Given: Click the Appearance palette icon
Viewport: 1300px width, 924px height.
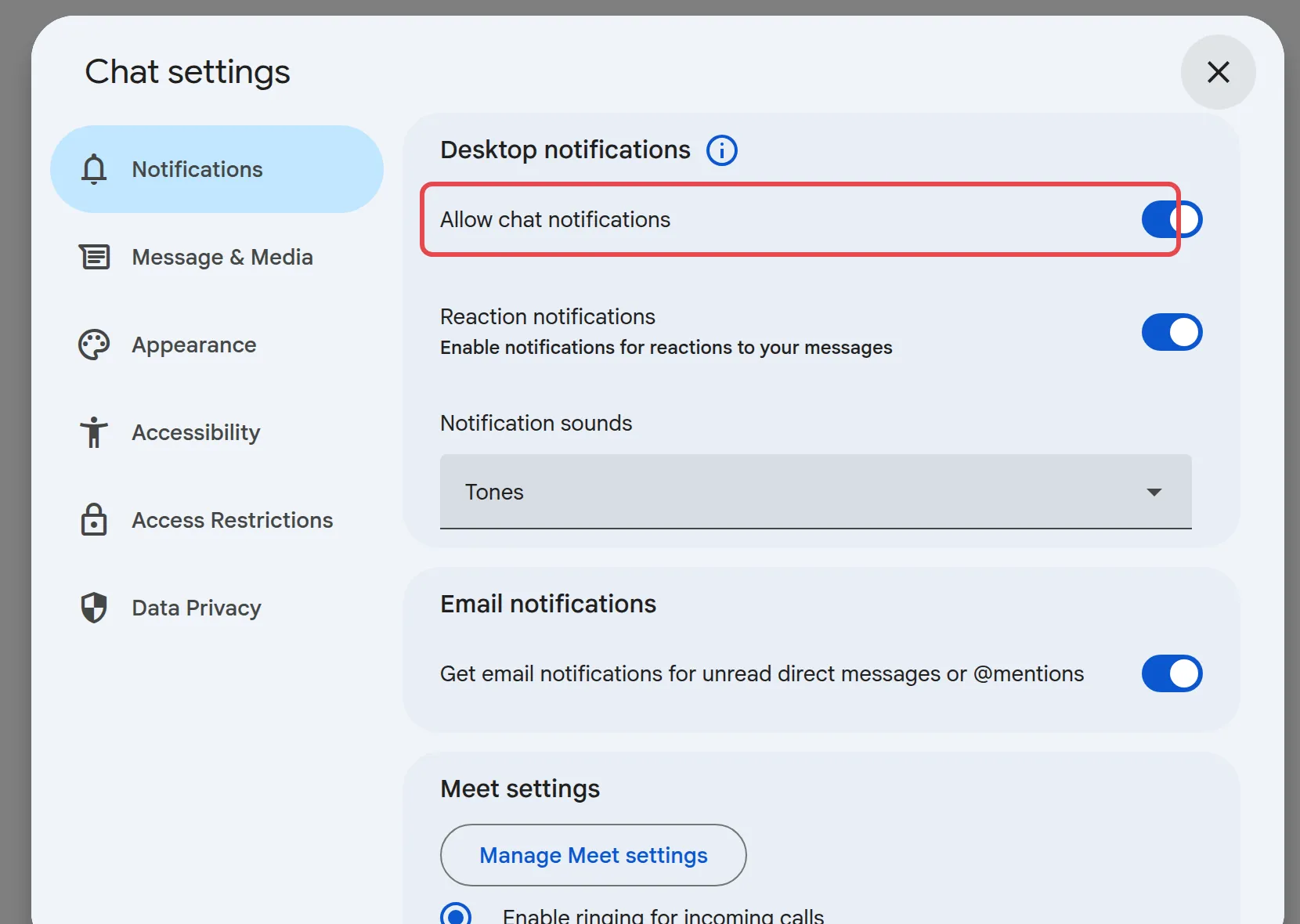Looking at the screenshot, I should pos(94,345).
